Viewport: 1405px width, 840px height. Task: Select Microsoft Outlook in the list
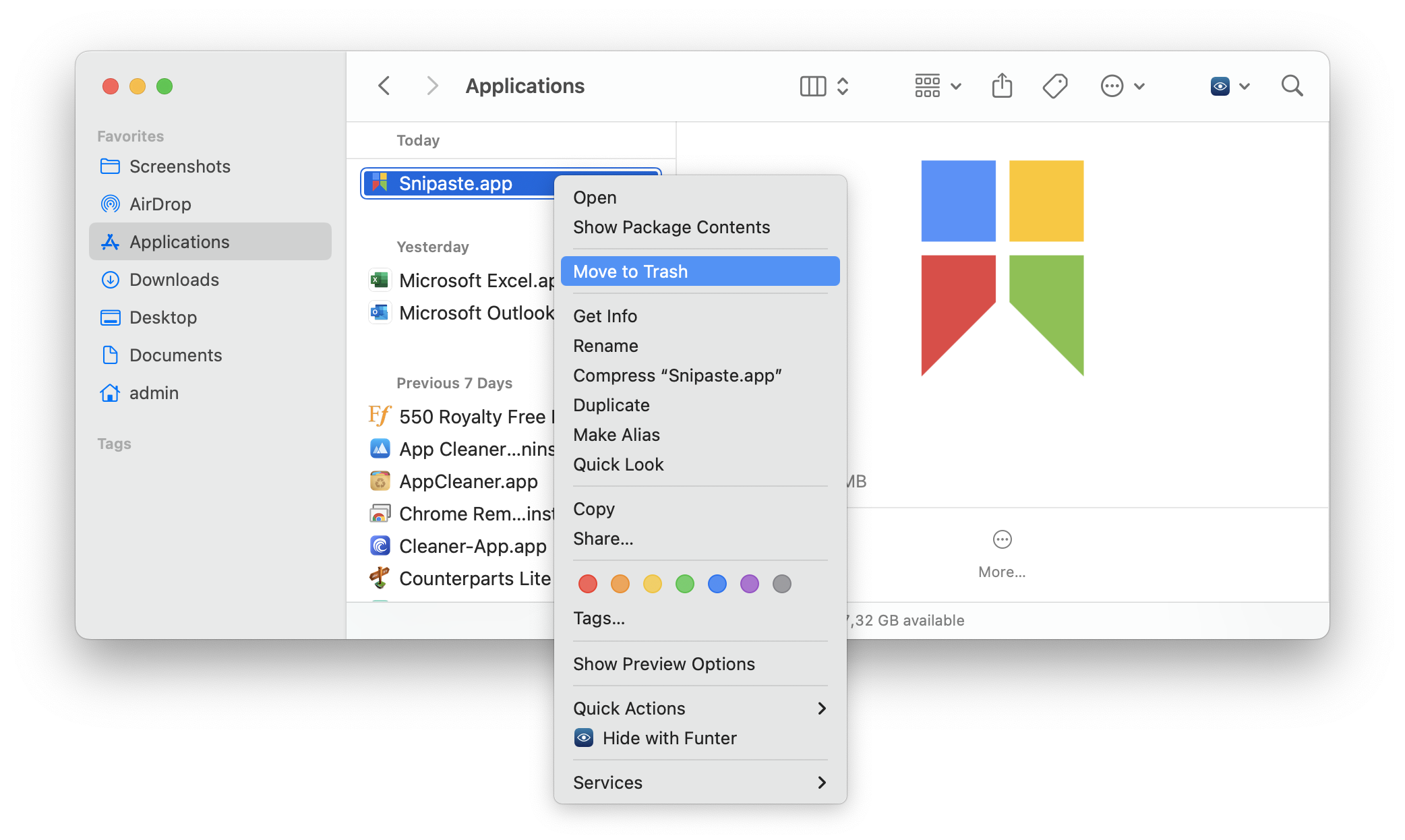point(462,313)
